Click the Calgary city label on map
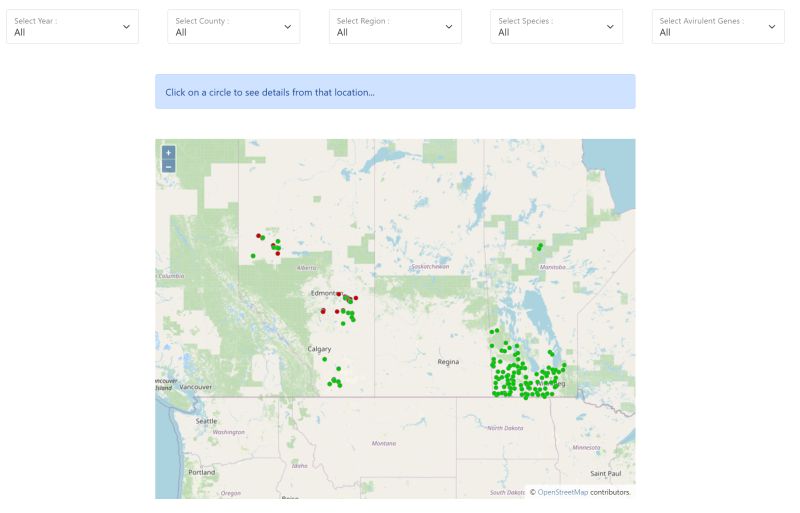 (319, 349)
